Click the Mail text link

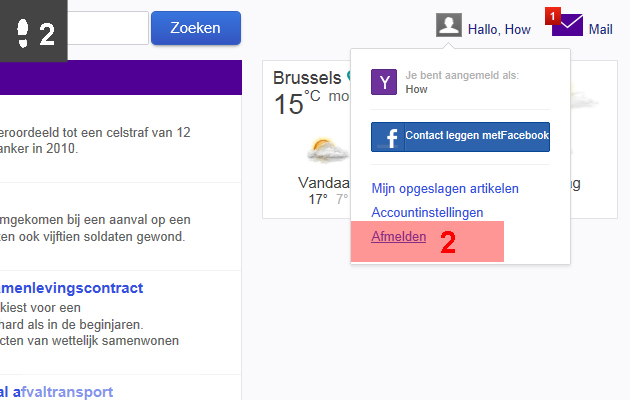600,29
